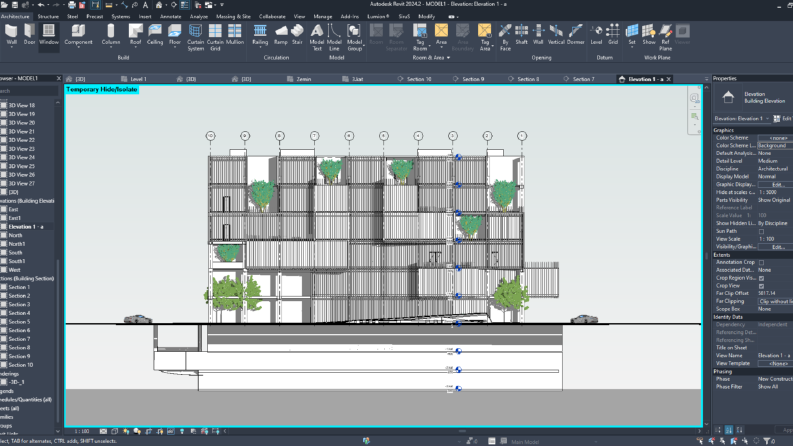This screenshot has height=446, width=793.
Task: Toggle Crop View checkbox
Action: pos(761,286)
